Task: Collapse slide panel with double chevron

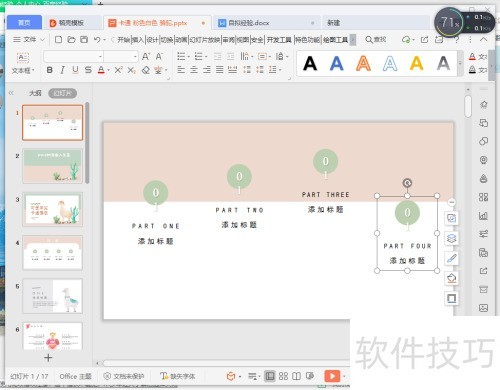Action: (11, 93)
